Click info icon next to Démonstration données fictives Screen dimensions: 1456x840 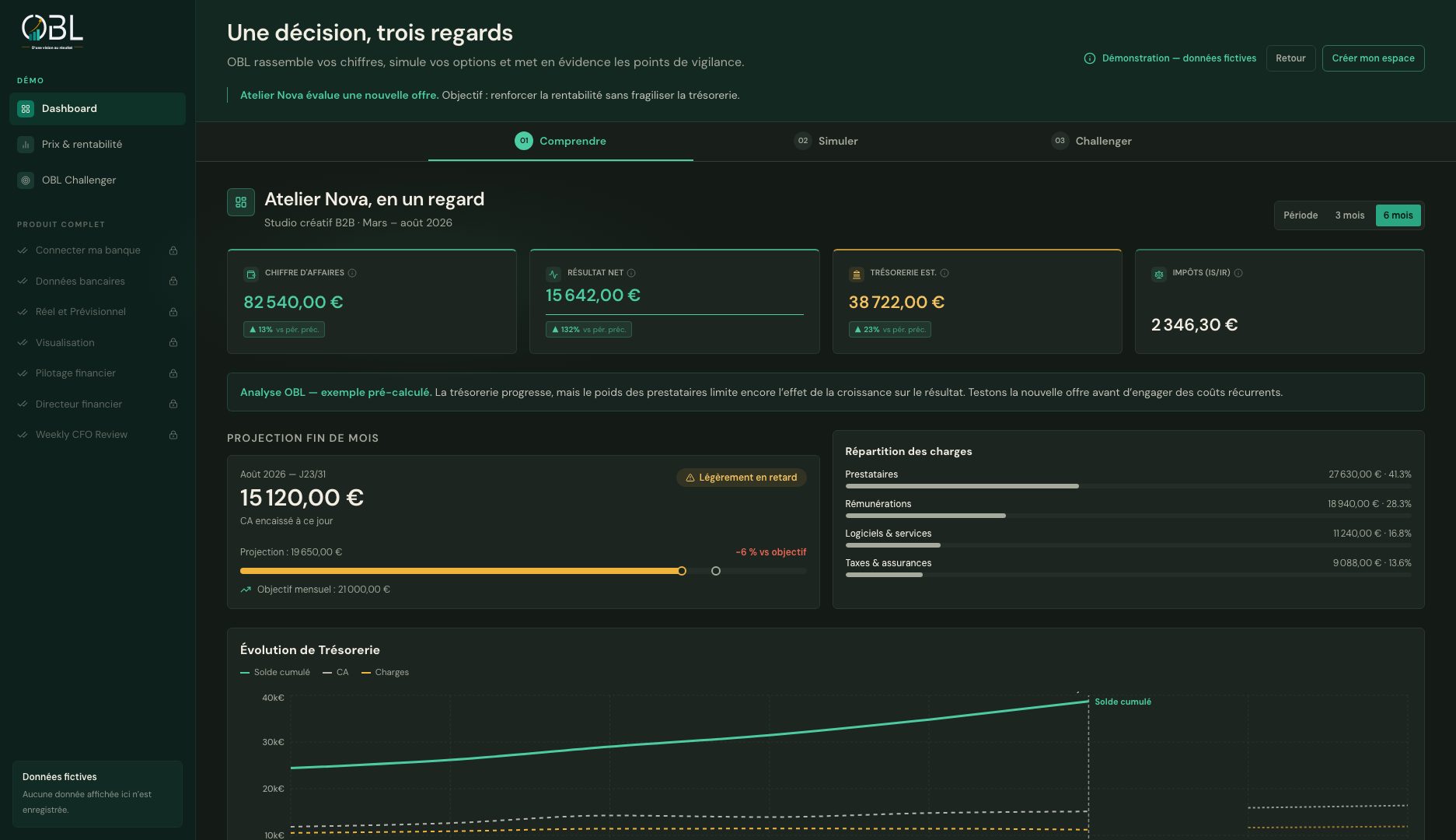[x=1090, y=58]
